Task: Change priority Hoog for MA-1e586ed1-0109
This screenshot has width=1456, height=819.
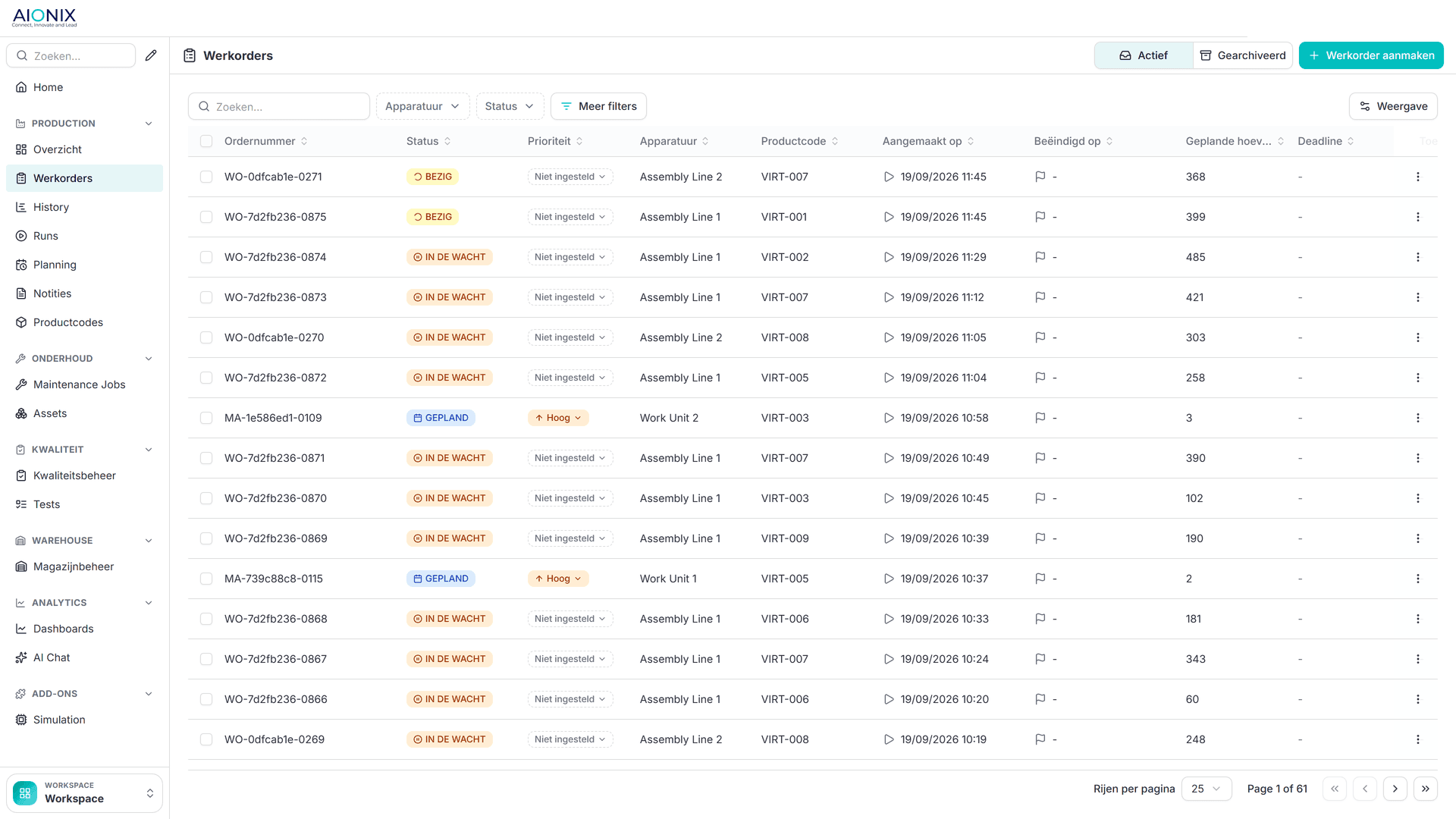Action: [558, 418]
